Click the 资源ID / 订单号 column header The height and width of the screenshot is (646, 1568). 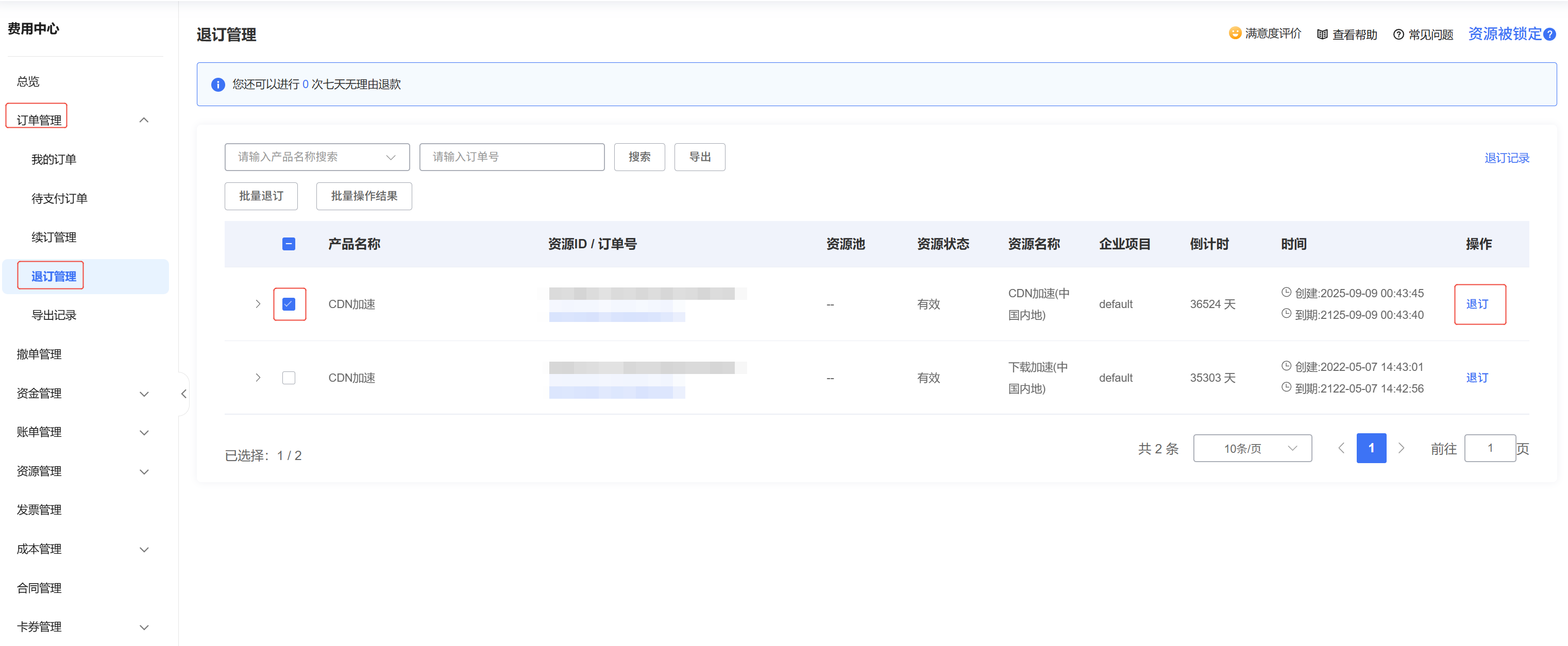coord(592,244)
